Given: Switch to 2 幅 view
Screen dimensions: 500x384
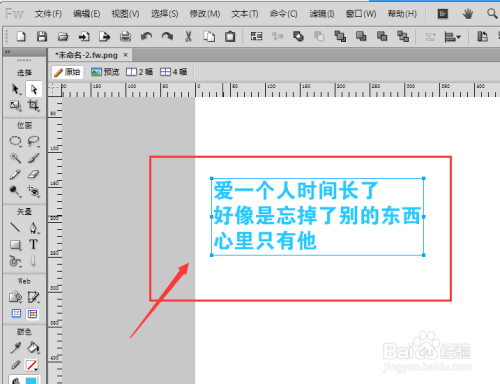Looking at the screenshot, I should (x=139, y=72).
